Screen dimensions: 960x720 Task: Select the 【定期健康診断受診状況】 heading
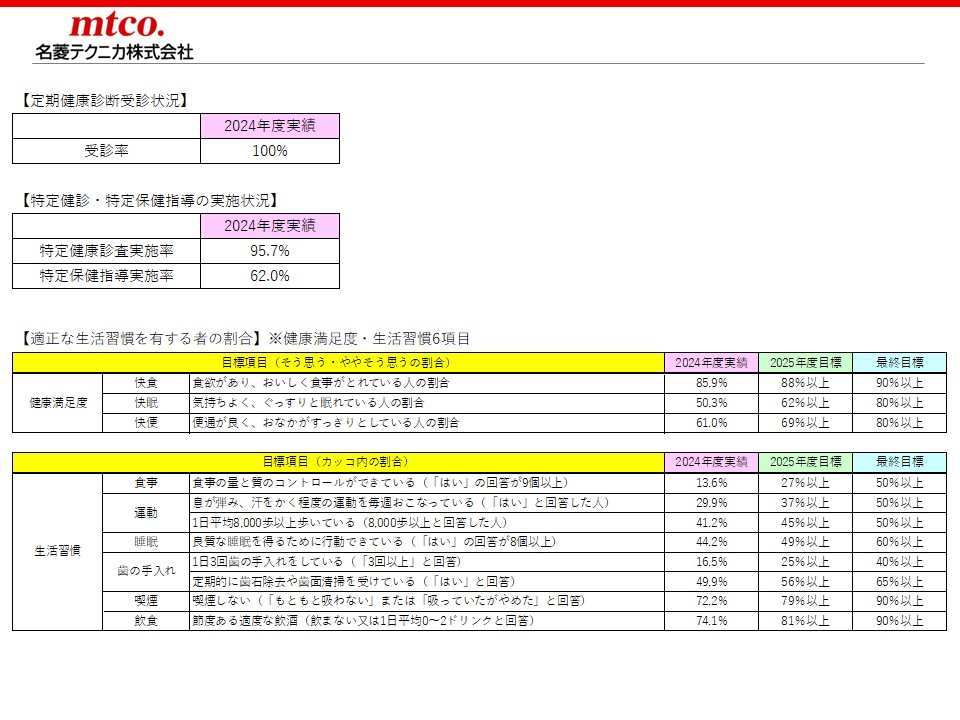tap(103, 100)
